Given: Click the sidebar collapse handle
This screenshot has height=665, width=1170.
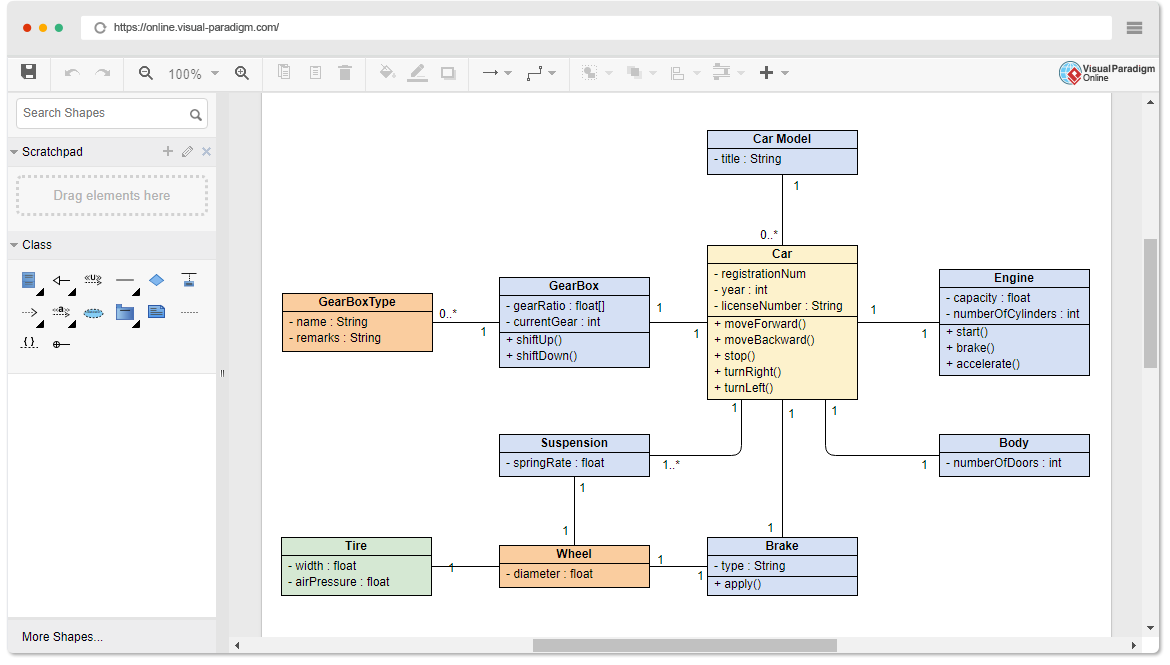Looking at the screenshot, I should [222, 373].
